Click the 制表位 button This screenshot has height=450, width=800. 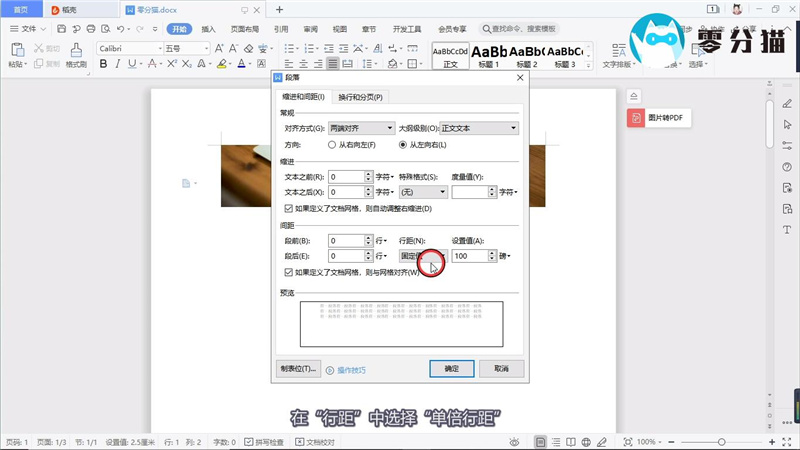click(x=298, y=369)
